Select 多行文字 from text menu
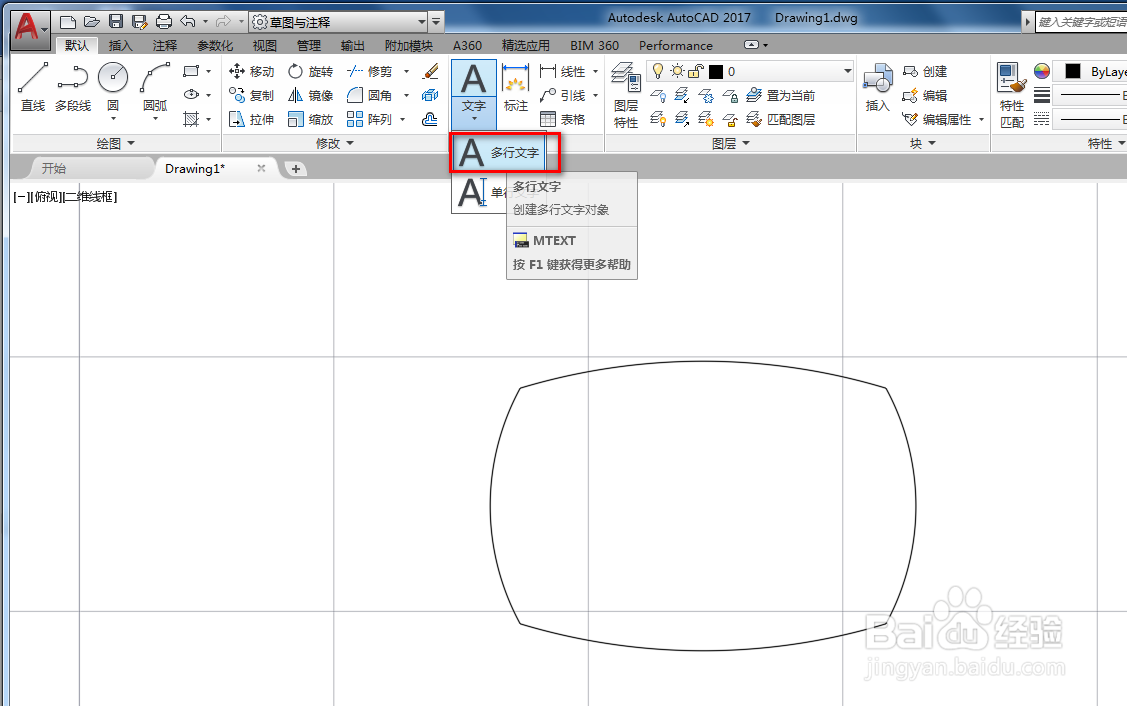This screenshot has width=1127, height=706. (x=500, y=152)
